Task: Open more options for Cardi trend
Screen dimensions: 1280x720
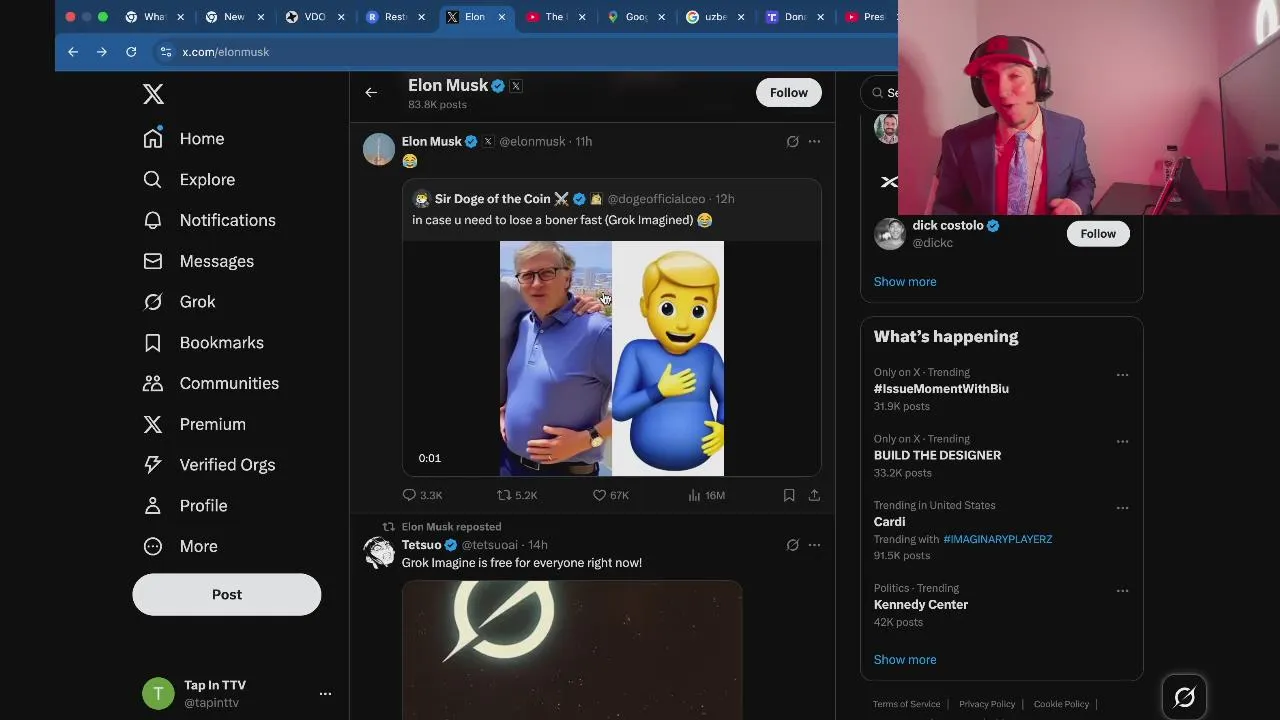Action: click(1122, 508)
